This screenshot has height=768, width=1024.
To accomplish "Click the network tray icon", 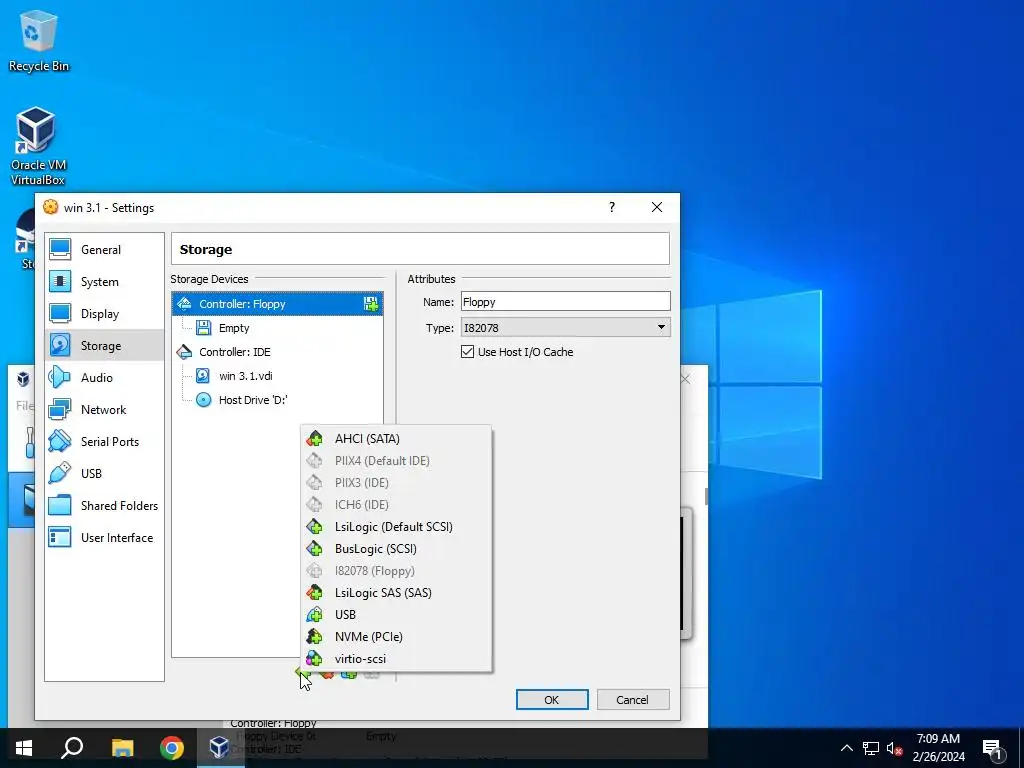I will click(x=871, y=748).
